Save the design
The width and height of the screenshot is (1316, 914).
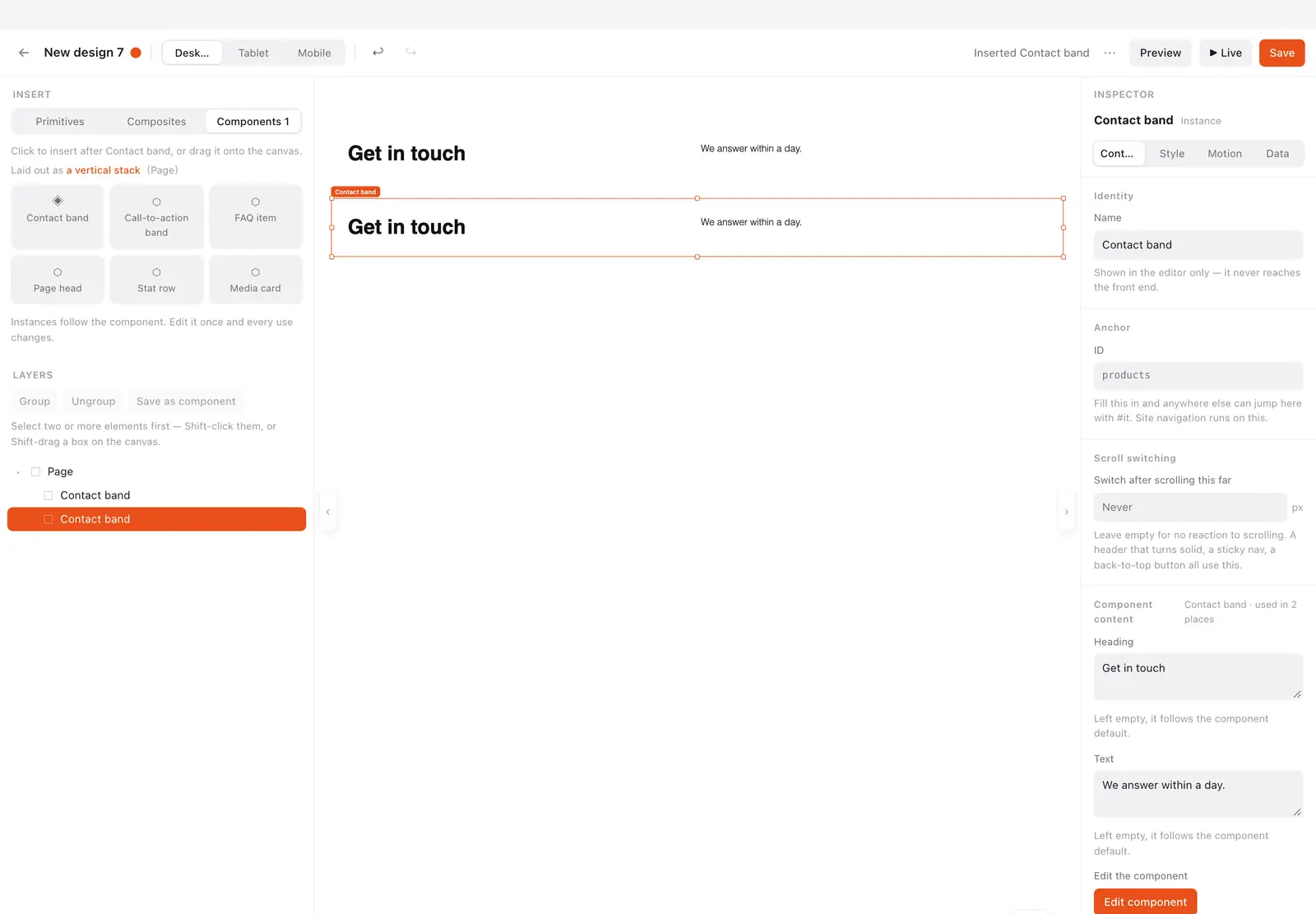[1281, 53]
